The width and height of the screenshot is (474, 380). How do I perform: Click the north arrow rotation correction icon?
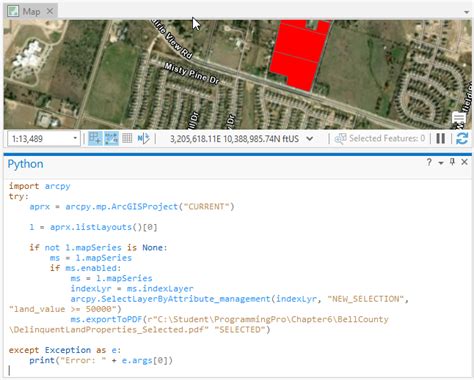[x=144, y=138]
